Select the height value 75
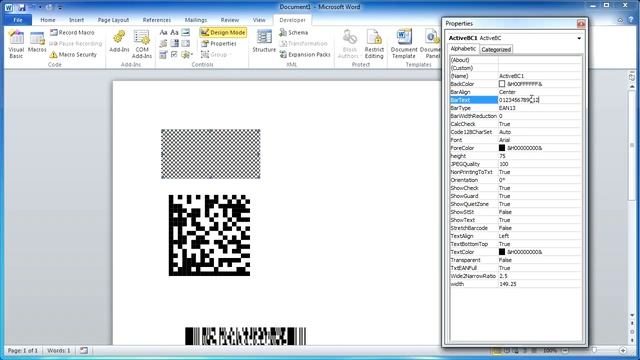640x360 pixels. (540, 156)
